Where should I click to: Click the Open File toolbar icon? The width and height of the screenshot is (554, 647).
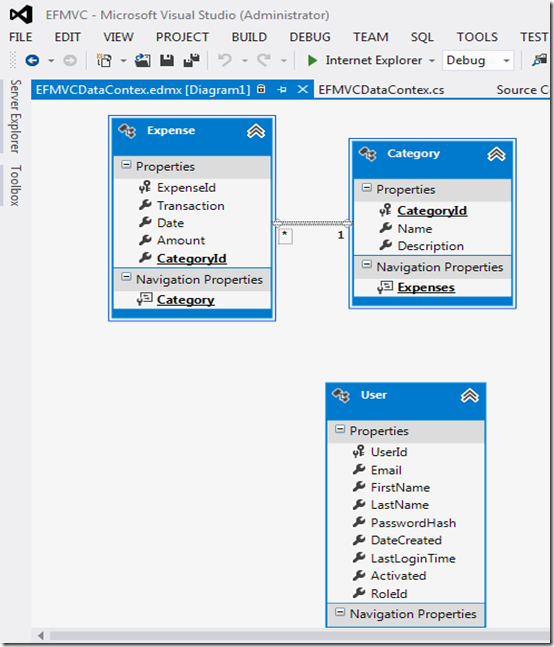coord(143,61)
